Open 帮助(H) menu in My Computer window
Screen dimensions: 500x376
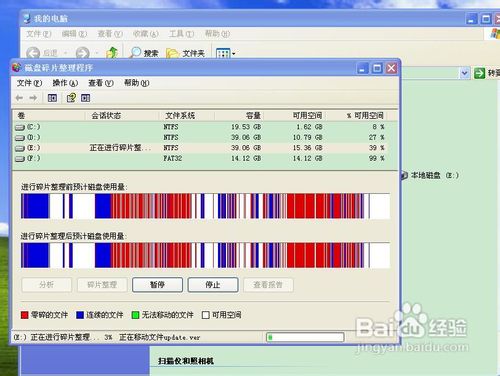[217, 34]
